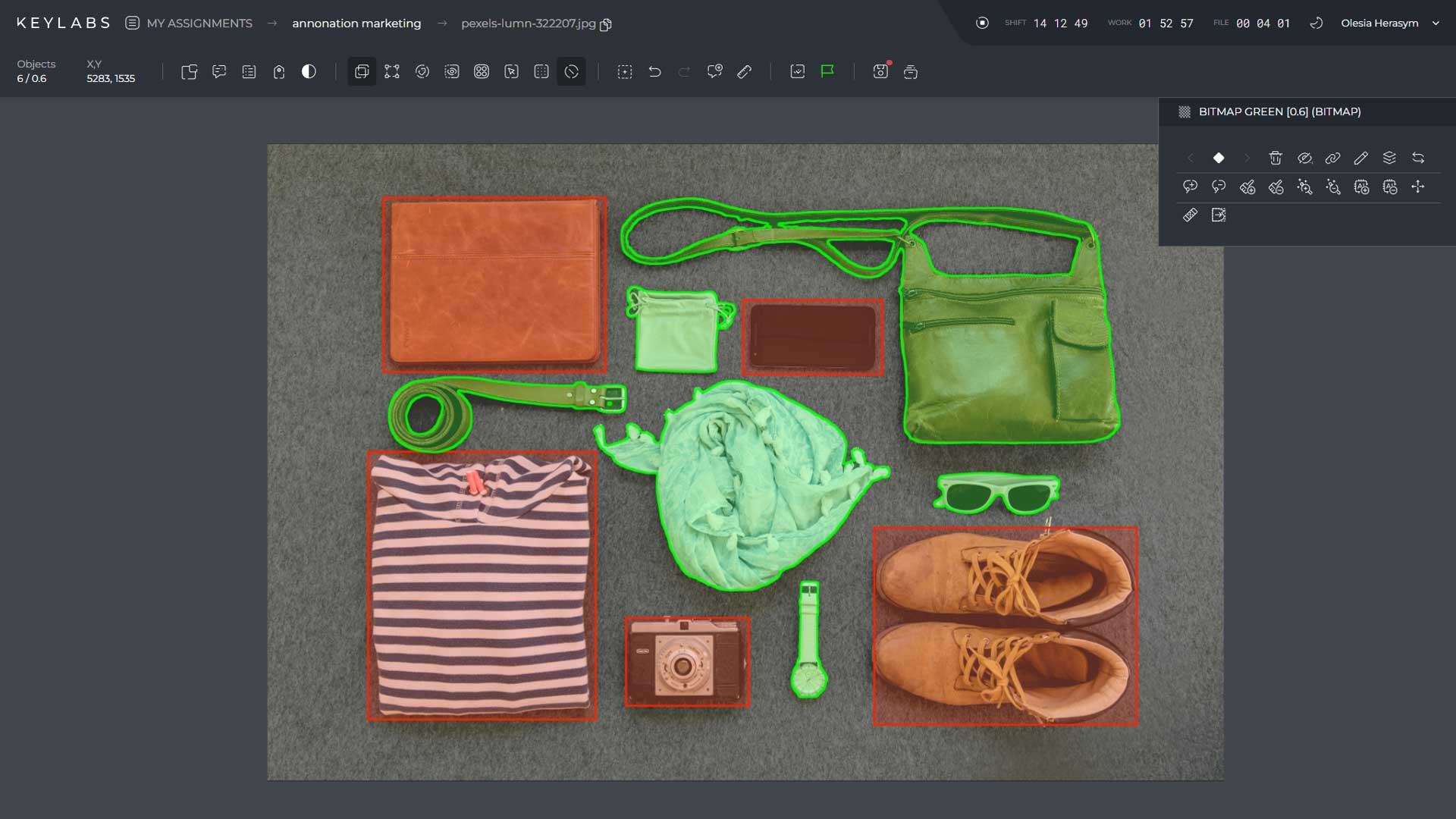Toggle the contrast adjustment icon
The width and height of the screenshot is (1456, 819).
(309, 71)
